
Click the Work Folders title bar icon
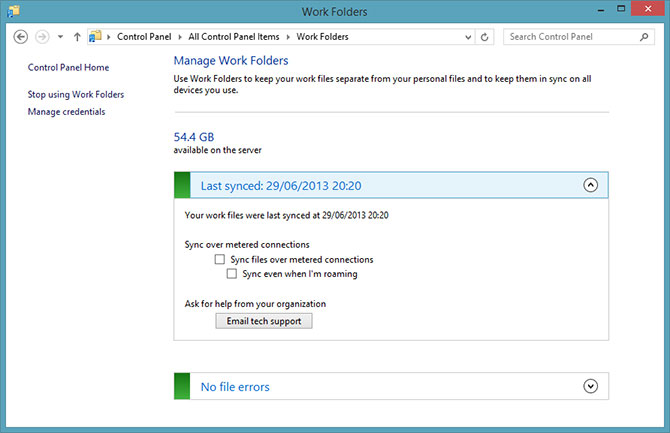pos(13,11)
